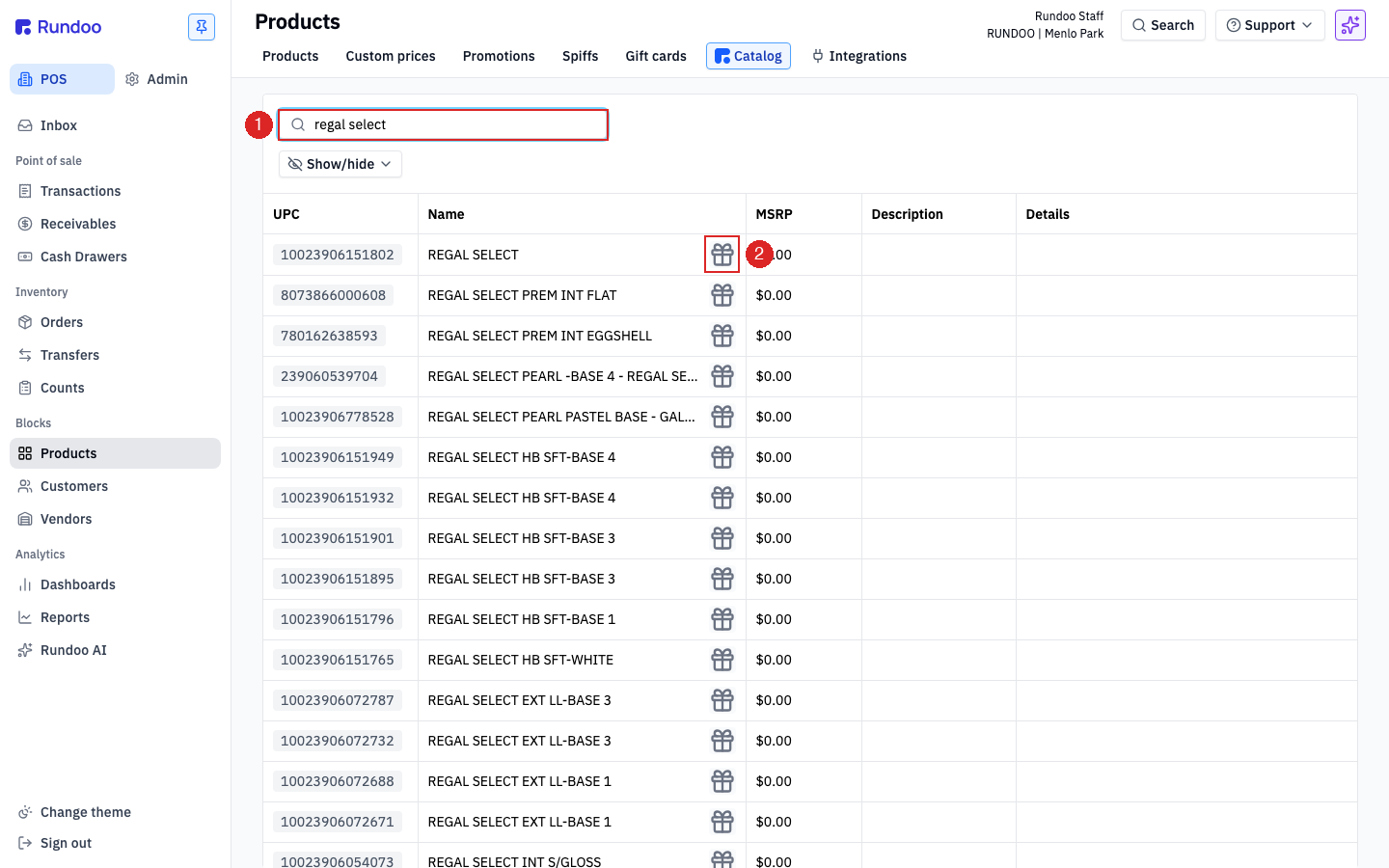This screenshot has height=868, width=1389.
Task: Click the $0.00 MSRP for REGAL SELECT PREM INT FLAT
Action: pyautogui.click(x=774, y=295)
